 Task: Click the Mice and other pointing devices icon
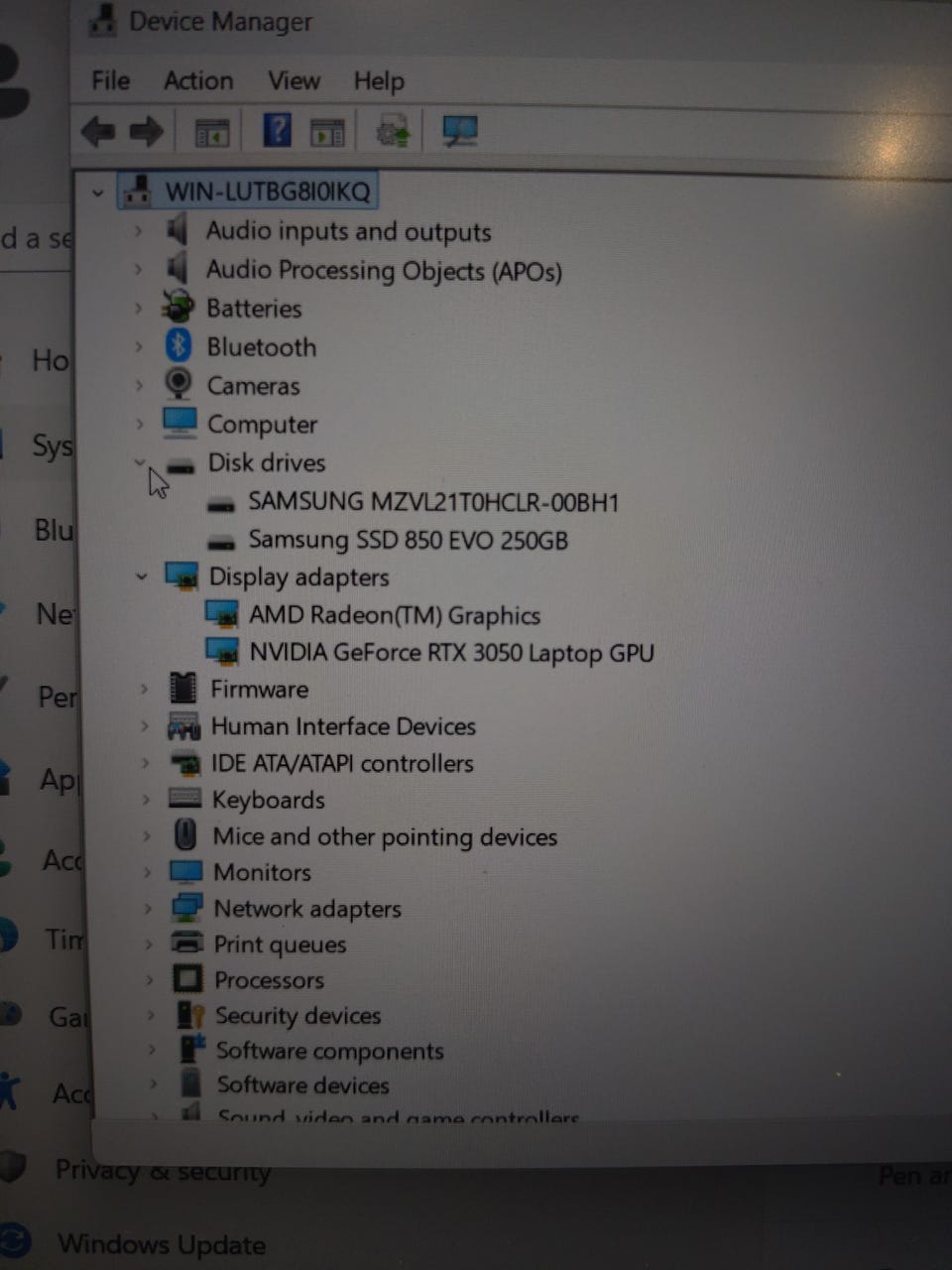point(185,834)
